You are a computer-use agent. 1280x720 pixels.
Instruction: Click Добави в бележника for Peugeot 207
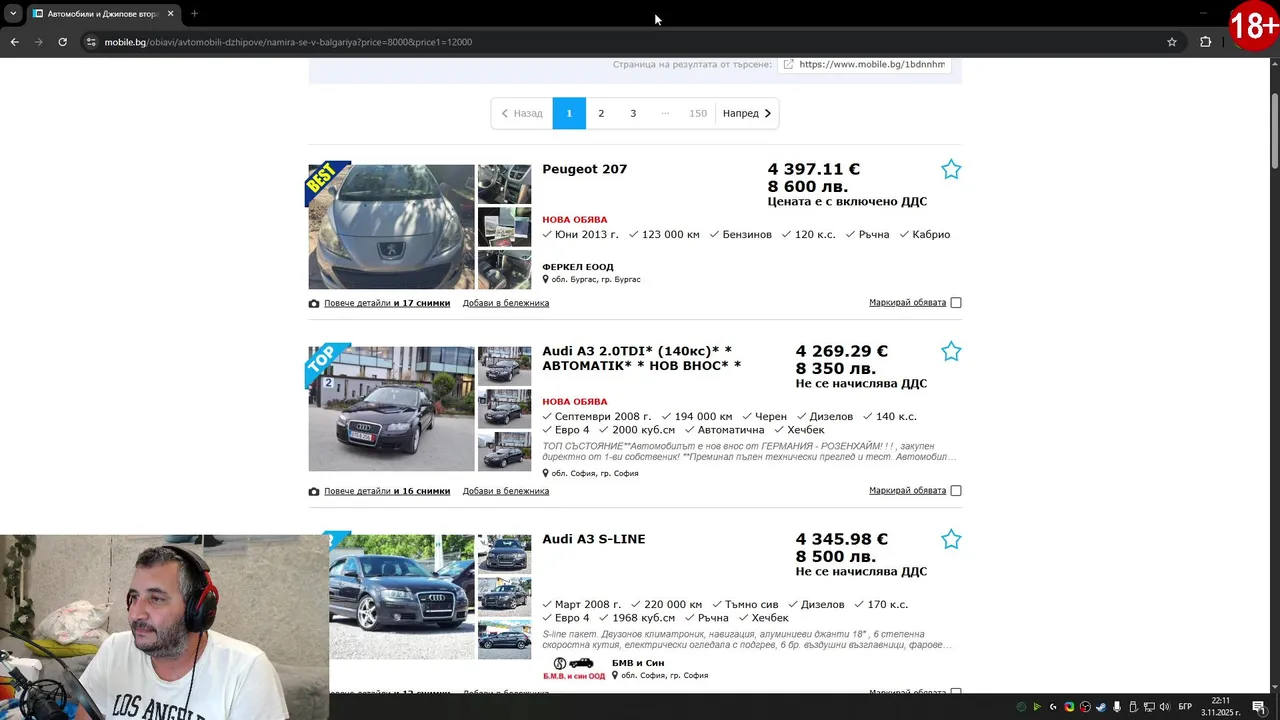506,303
